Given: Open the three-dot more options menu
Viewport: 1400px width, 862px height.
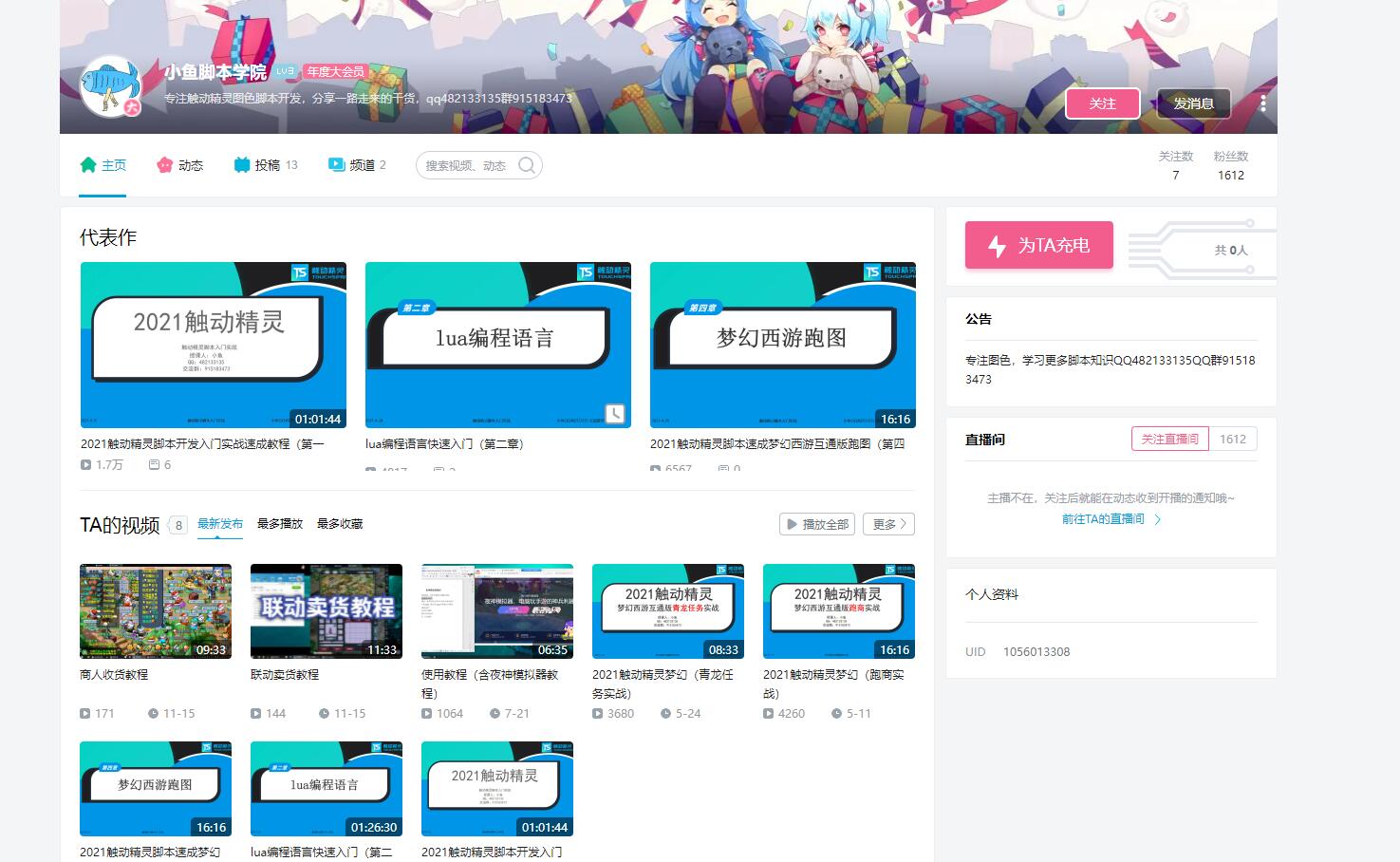Looking at the screenshot, I should pos(1262,103).
